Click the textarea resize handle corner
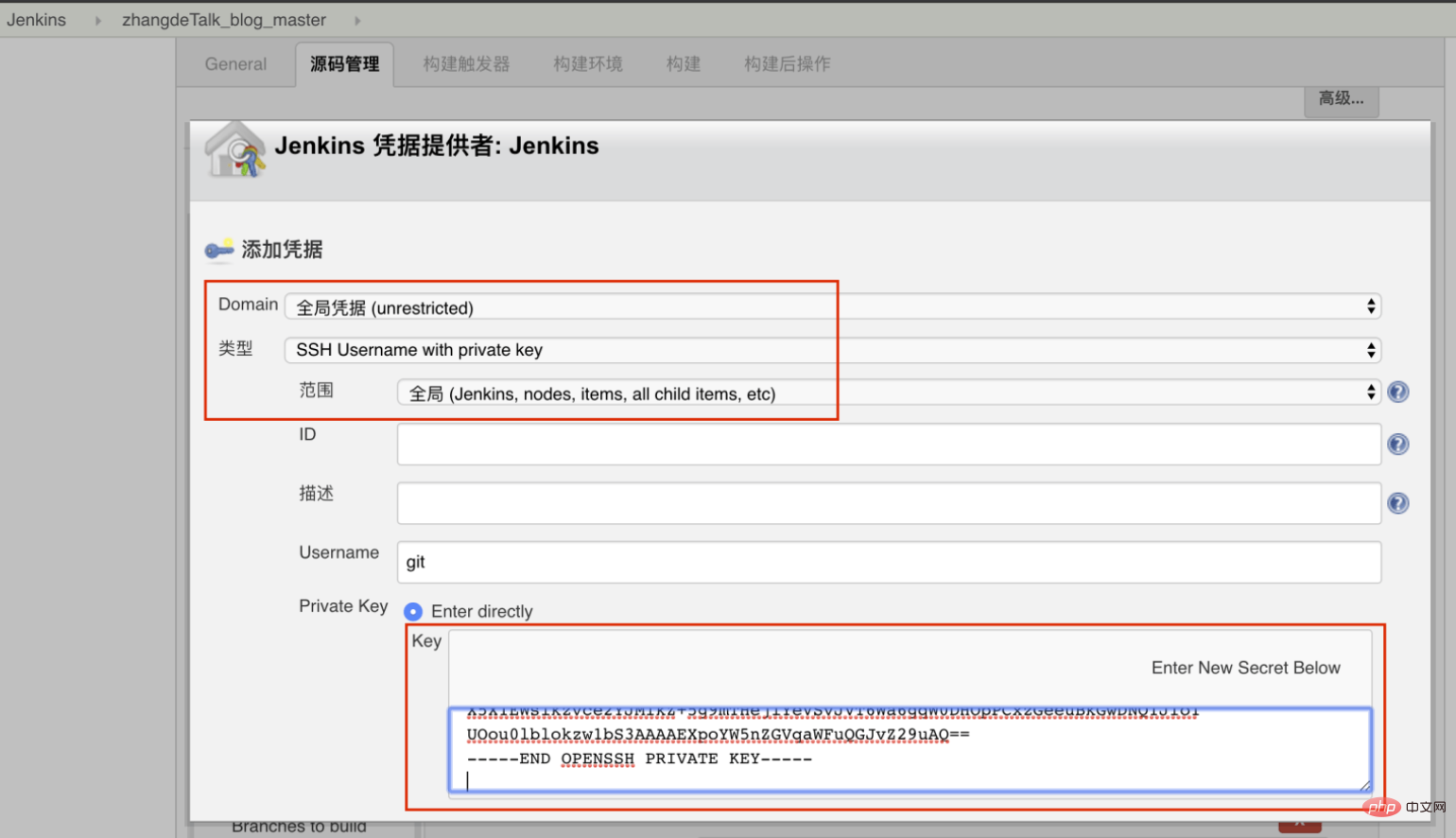The width and height of the screenshot is (1456, 838). click(x=1364, y=785)
